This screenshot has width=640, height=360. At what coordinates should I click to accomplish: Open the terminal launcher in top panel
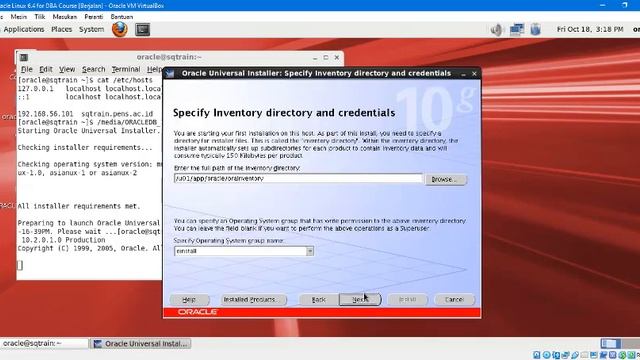tap(142, 29)
